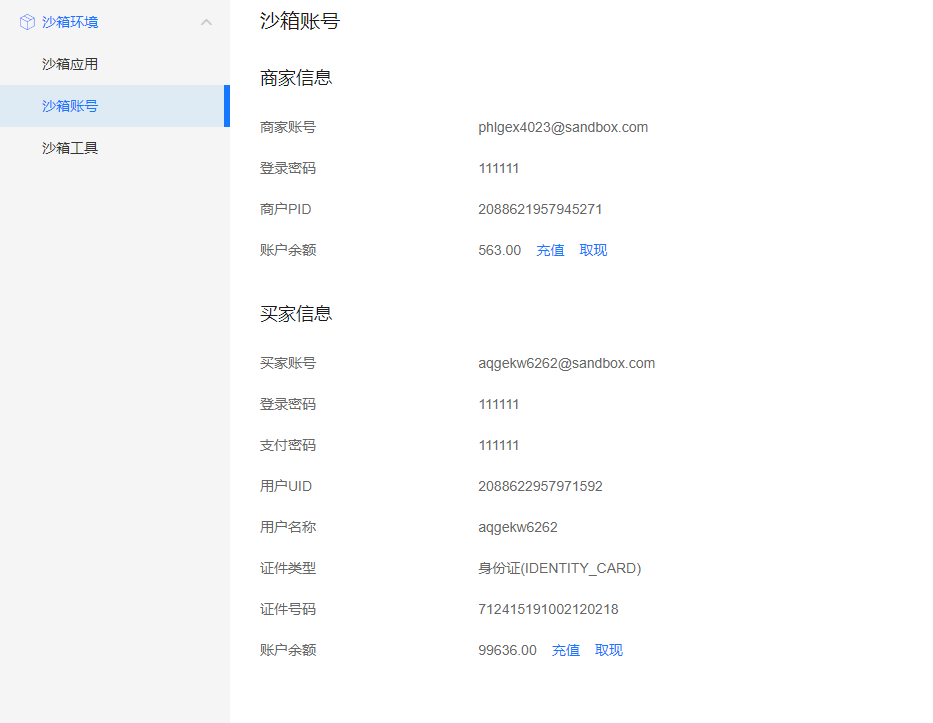Select merchant account phlgex4023@sandbox.com
The width and height of the screenshot is (933, 723).
(x=563, y=127)
